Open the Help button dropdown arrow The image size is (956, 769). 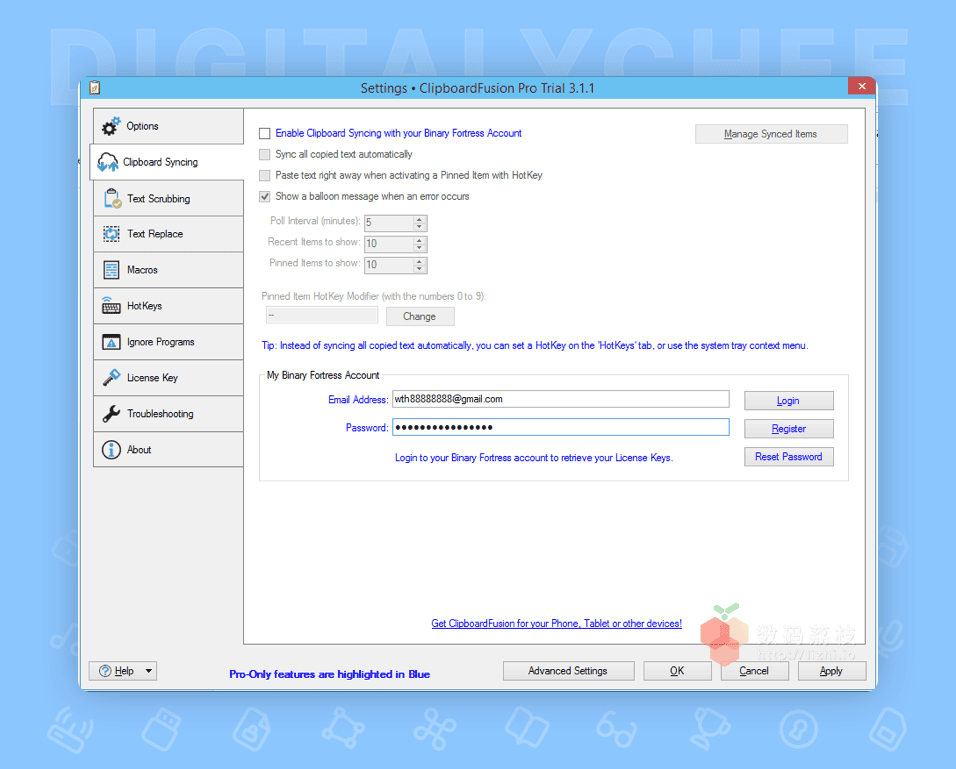(x=149, y=671)
